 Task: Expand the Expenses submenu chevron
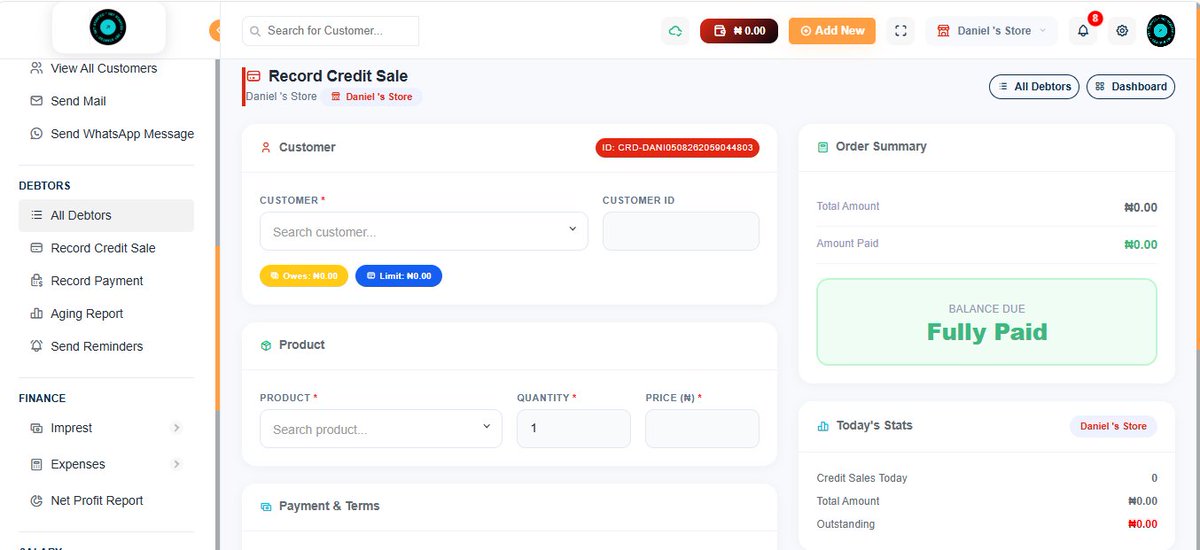(x=176, y=464)
